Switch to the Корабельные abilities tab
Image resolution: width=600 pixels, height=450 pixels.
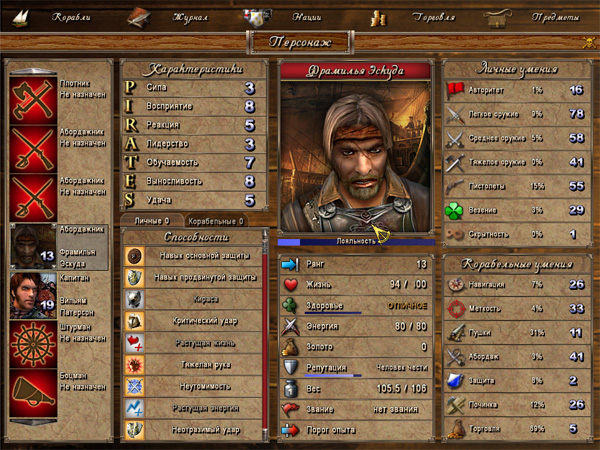pyautogui.click(x=216, y=221)
